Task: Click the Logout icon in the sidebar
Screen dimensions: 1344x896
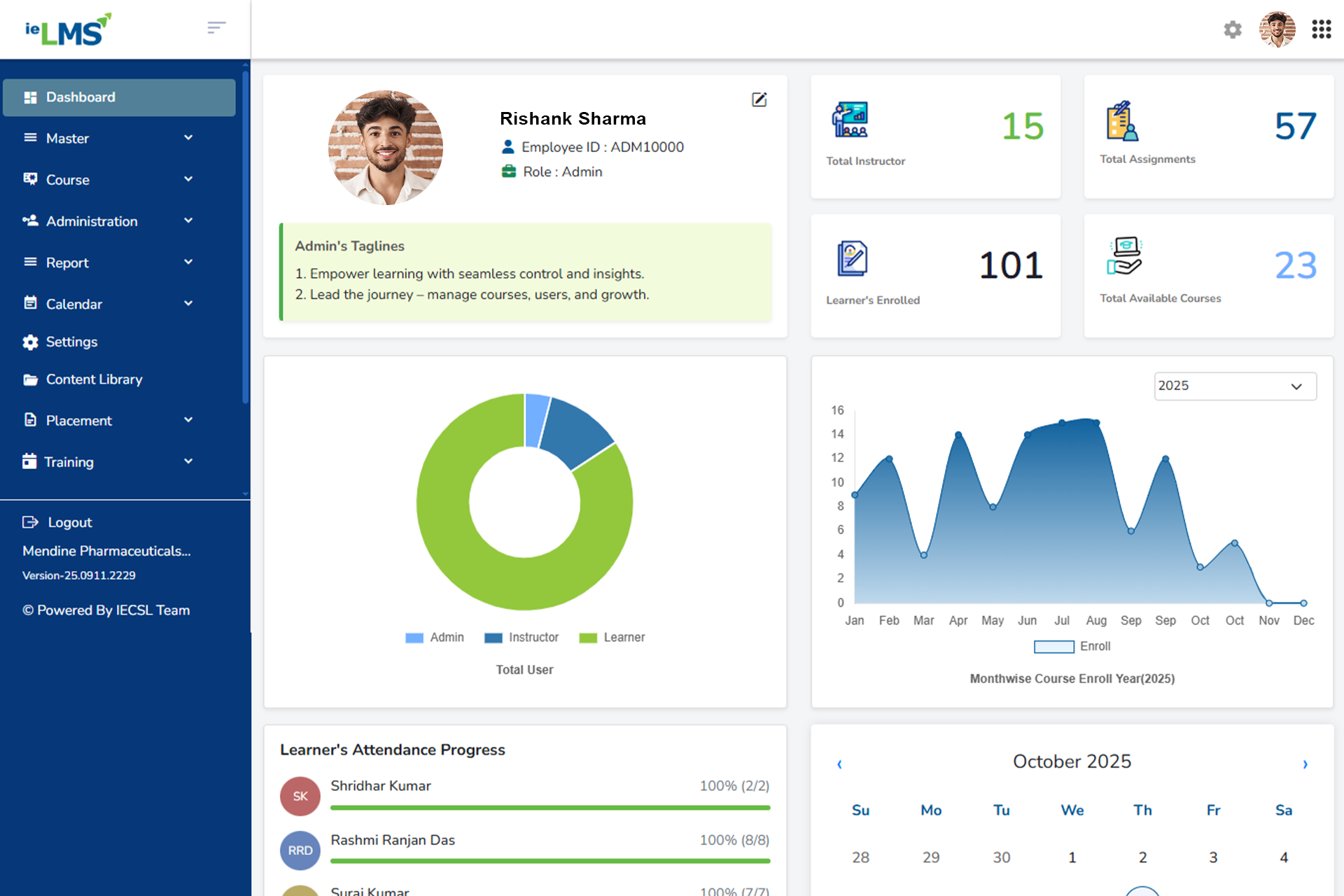Action: (x=30, y=521)
